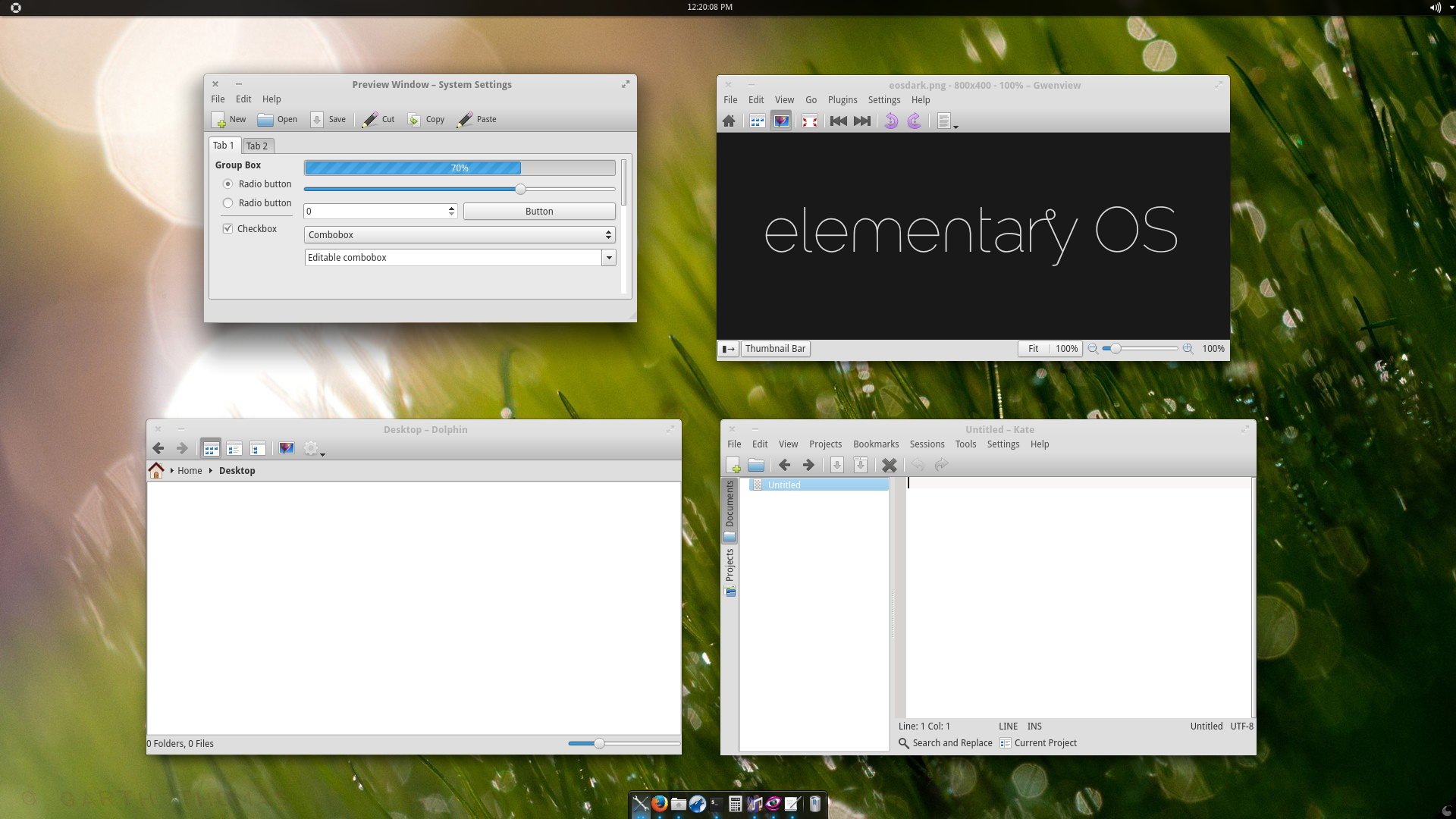Adjust the Gwenview zoom slider
Screen dimensions: 1456x819
tap(1140, 349)
